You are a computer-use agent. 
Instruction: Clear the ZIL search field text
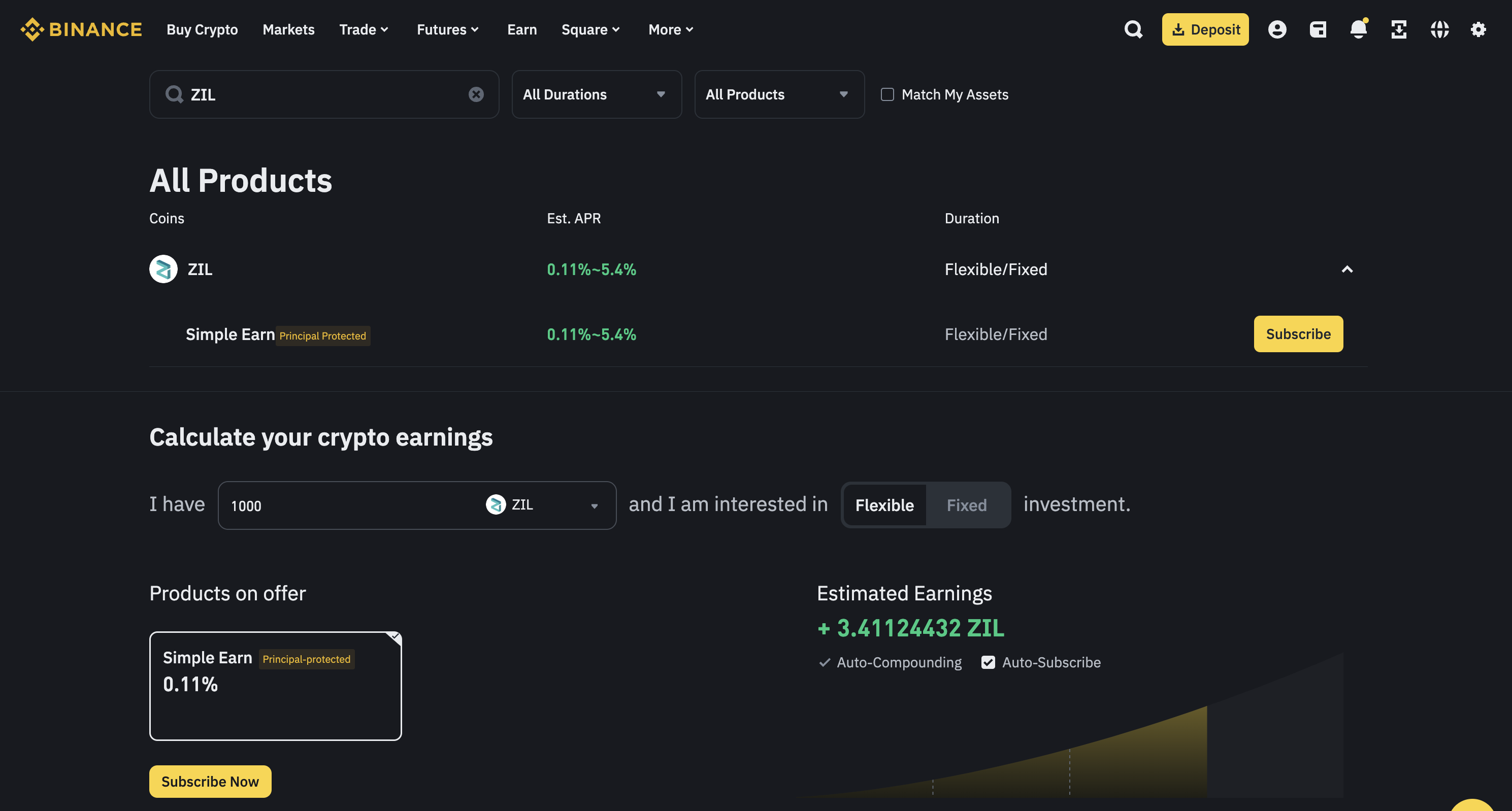coord(476,94)
